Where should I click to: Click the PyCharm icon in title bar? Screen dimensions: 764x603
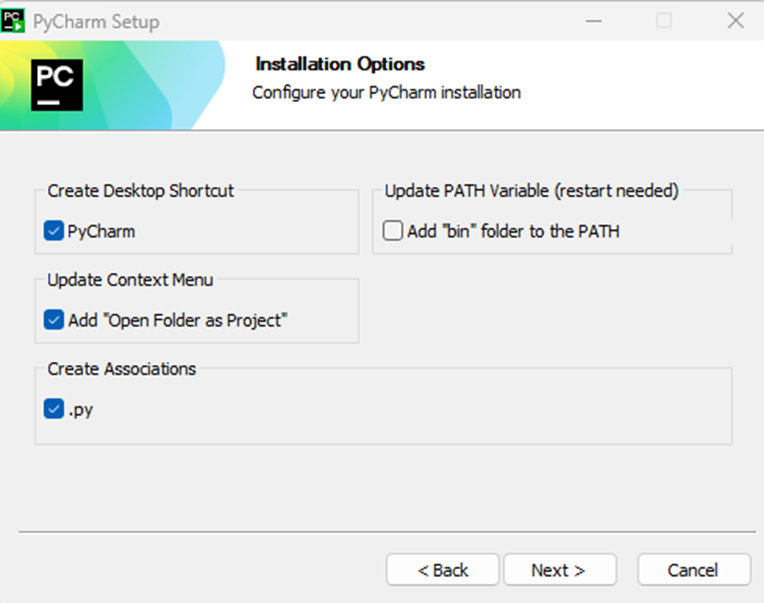click(15, 20)
